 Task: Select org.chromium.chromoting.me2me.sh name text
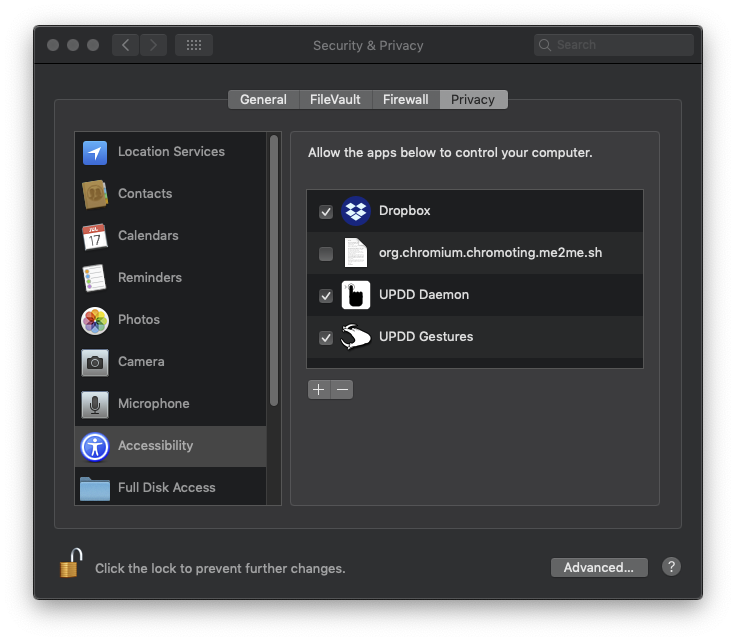pos(491,252)
